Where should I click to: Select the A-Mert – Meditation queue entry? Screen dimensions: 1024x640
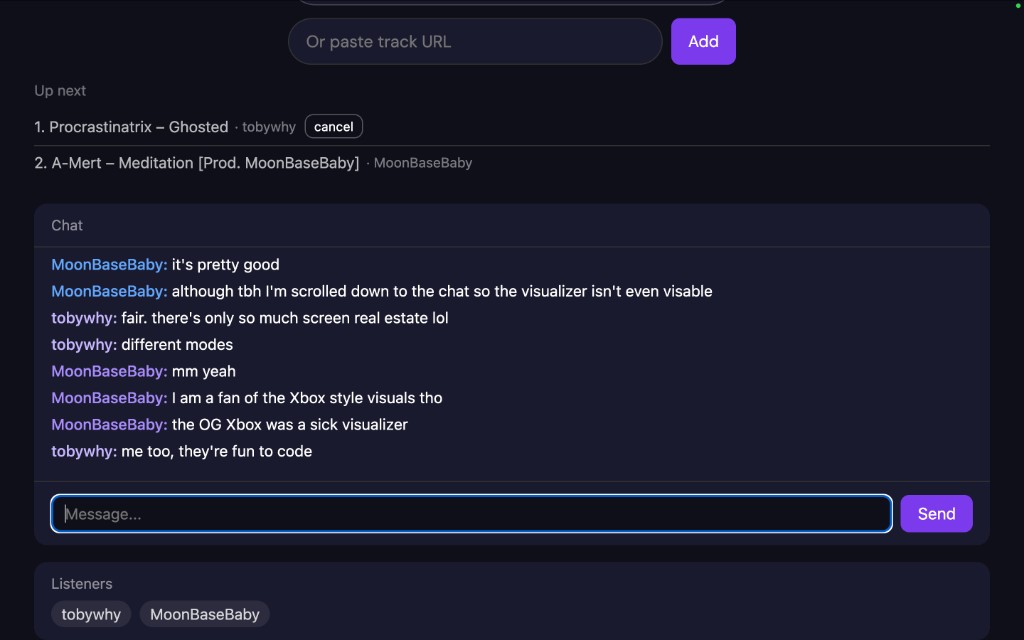click(x=205, y=163)
